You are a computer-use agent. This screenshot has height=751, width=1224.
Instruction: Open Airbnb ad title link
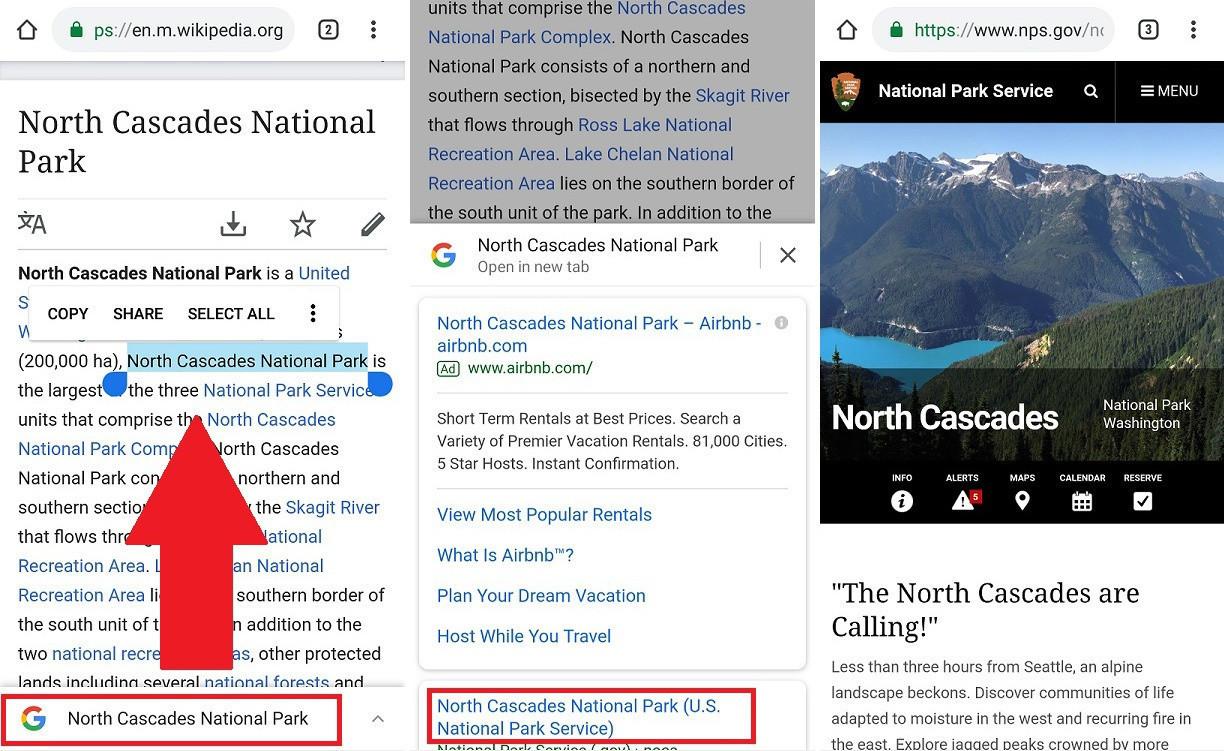pyautogui.click(x=599, y=334)
